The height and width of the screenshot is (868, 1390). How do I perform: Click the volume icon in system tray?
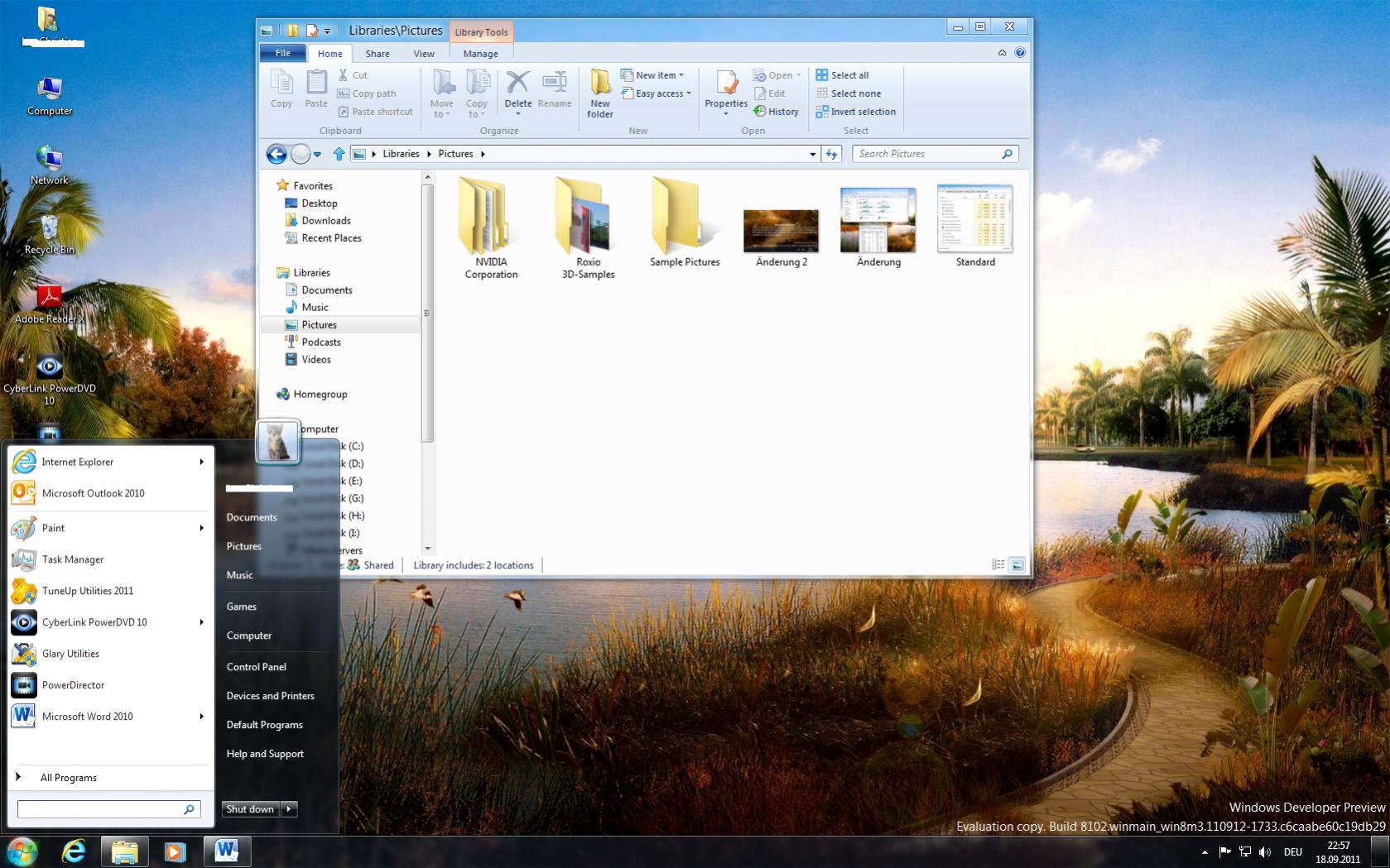pyautogui.click(x=1265, y=851)
